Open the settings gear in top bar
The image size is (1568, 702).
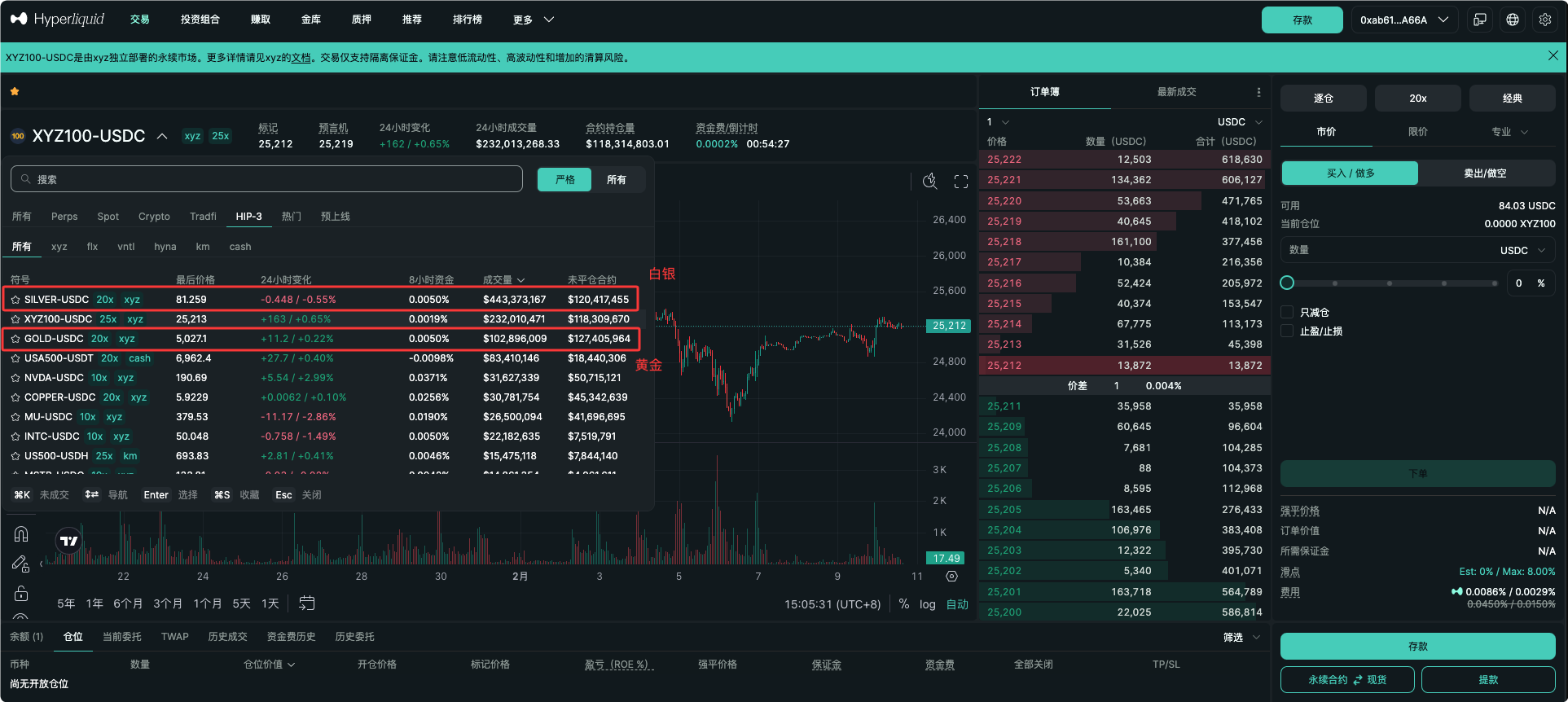pos(1544,20)
